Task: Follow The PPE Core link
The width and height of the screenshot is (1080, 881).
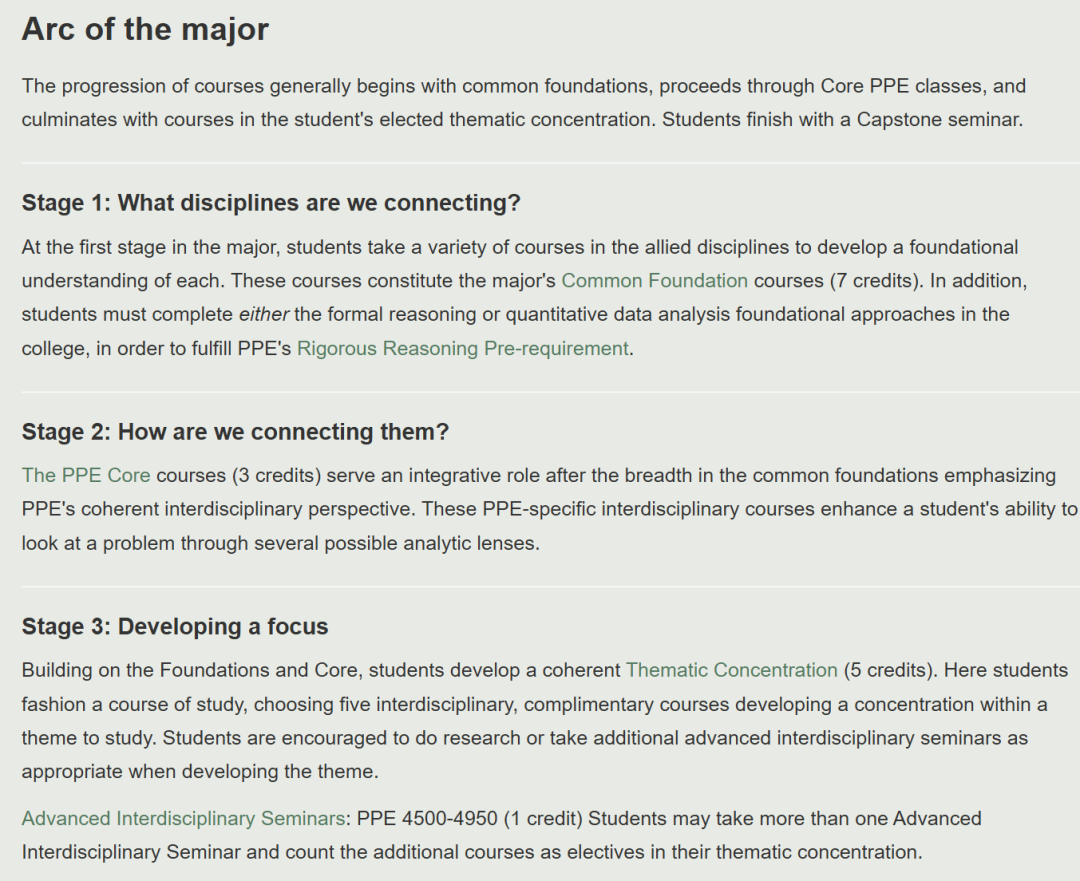Action: (86, 475)
